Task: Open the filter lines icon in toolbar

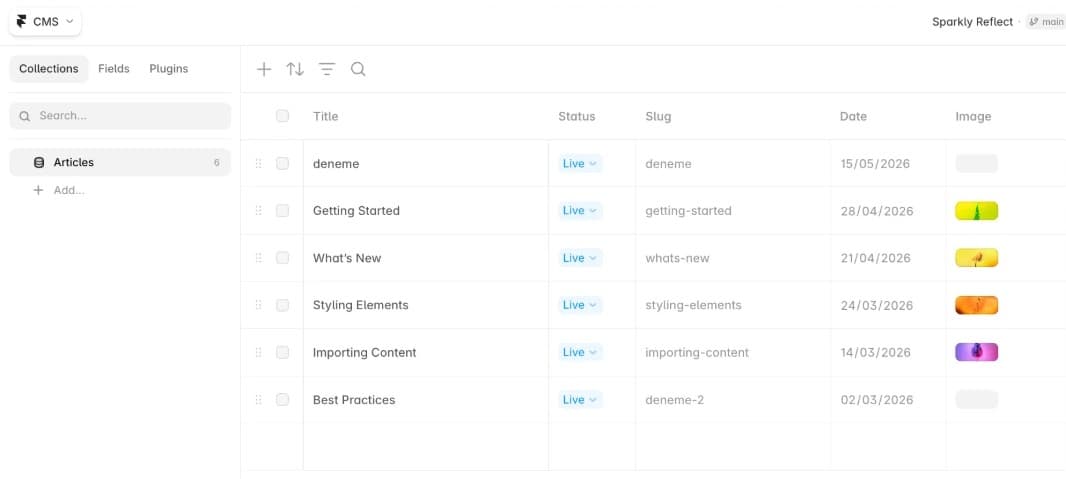Action: pyautogui.click(x=327, y=69)
